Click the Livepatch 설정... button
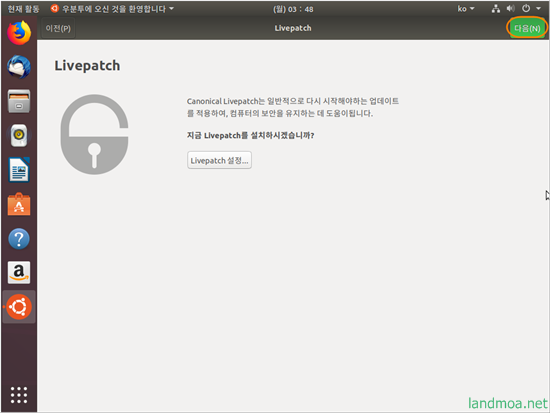The width and height of the screenshot is (550, 413). (x=219, y=160)
